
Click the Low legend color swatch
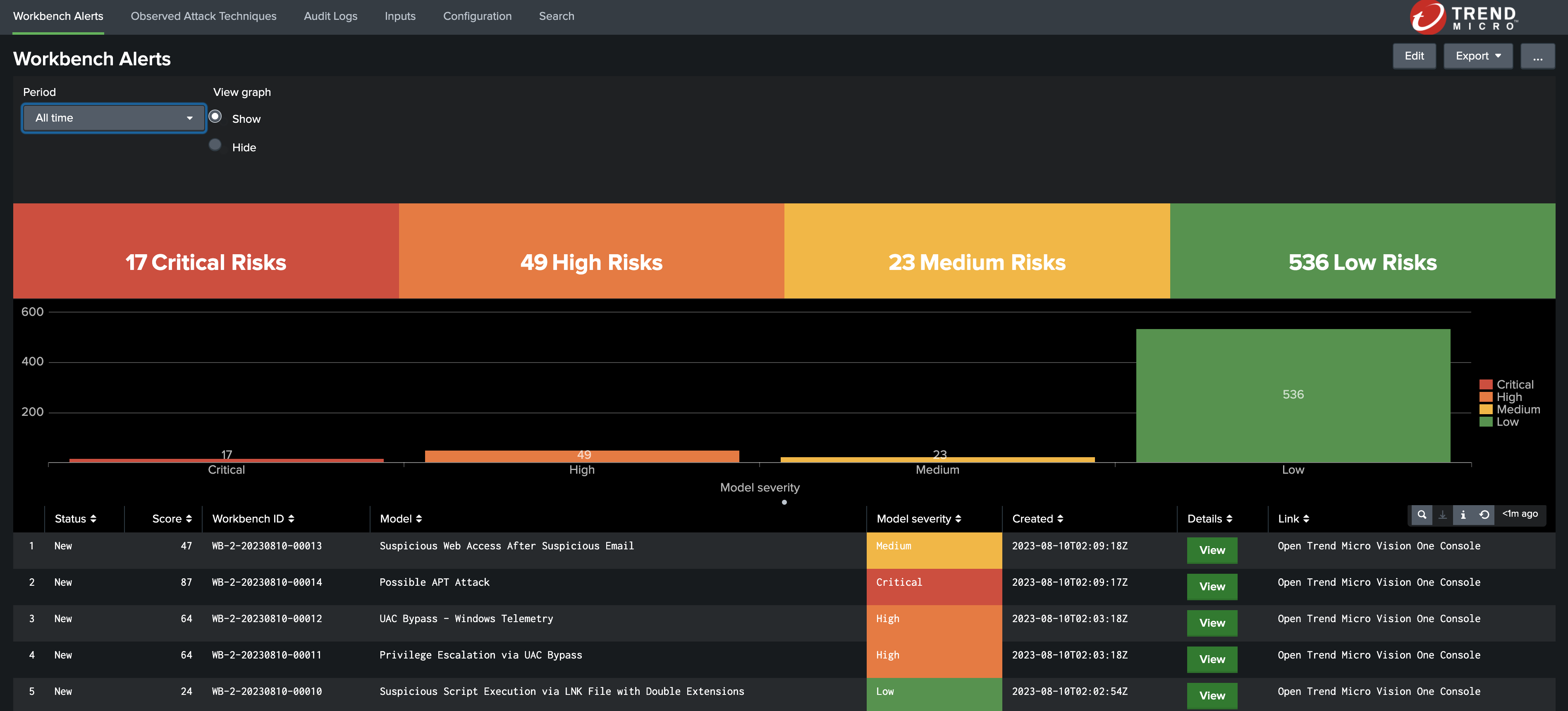pos(1486,422)
